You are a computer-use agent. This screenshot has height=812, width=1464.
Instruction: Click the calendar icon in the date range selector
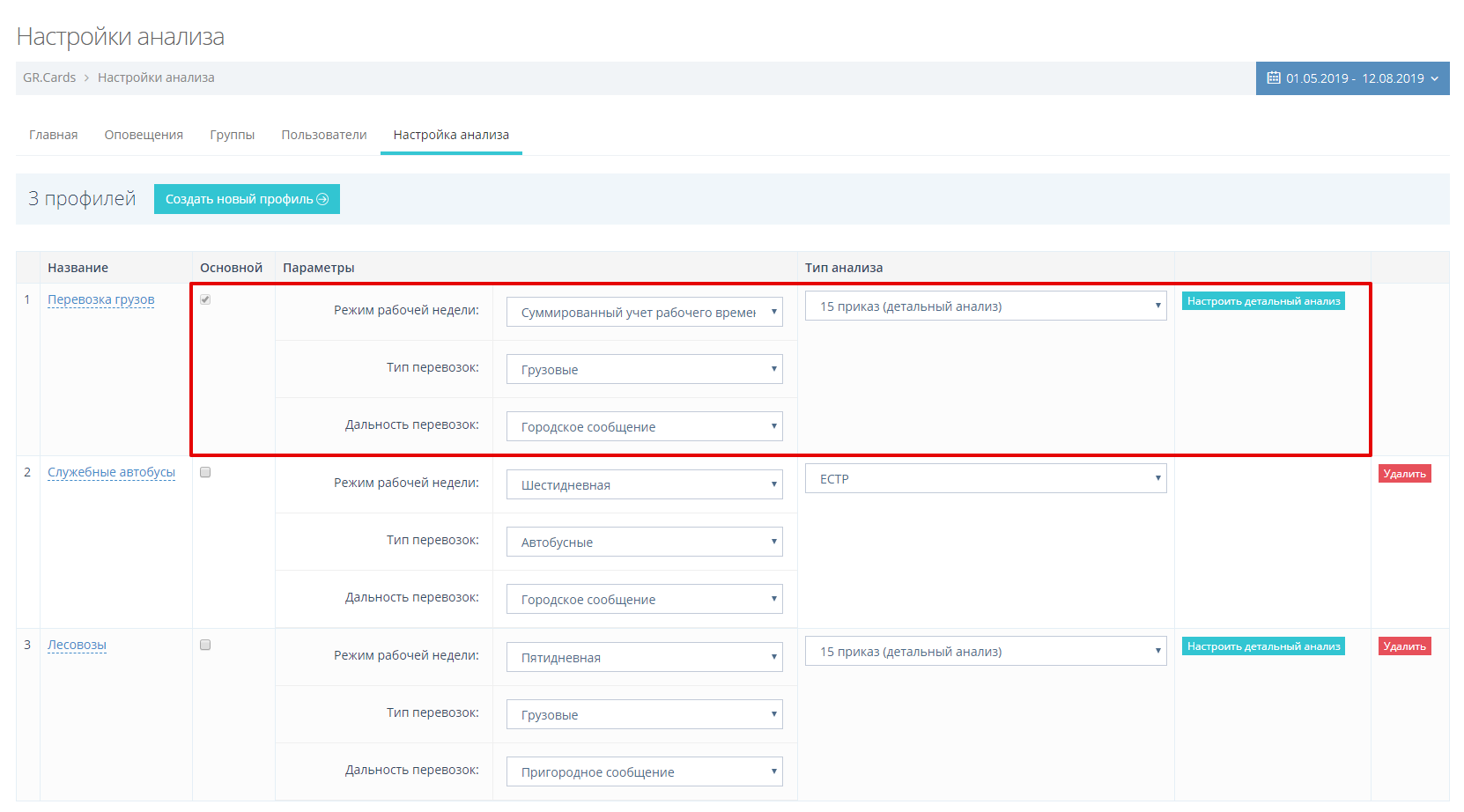tap(1274, 78)
